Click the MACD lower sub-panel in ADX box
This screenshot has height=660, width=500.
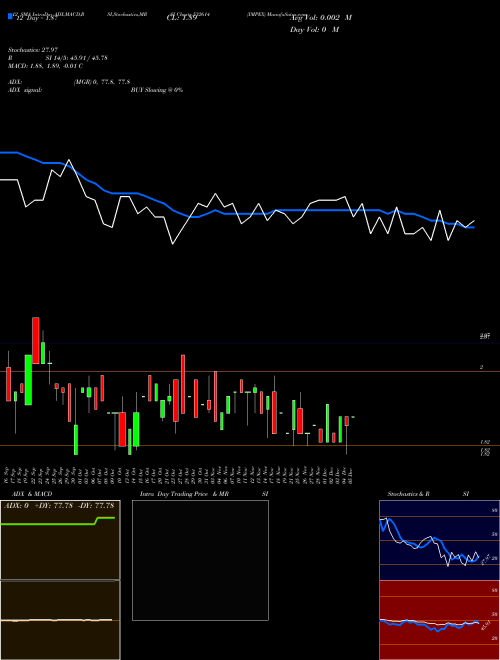pyautogui.click(x=60, y=620)
